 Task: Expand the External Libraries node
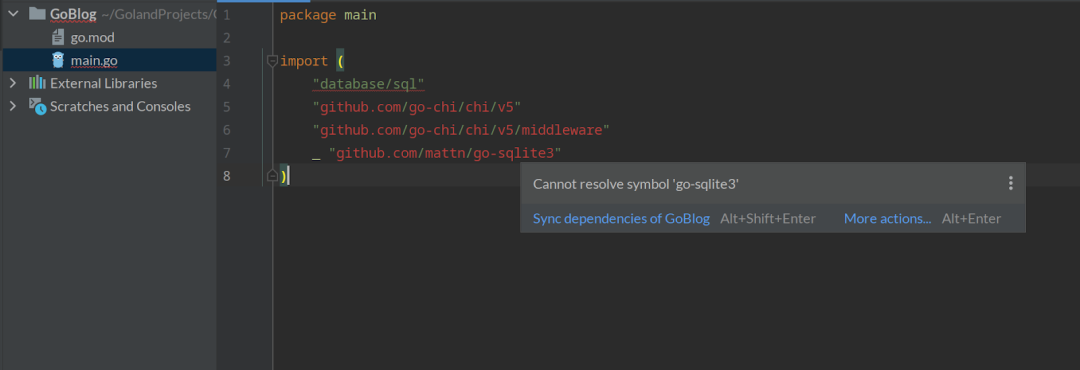click(12, 83)
